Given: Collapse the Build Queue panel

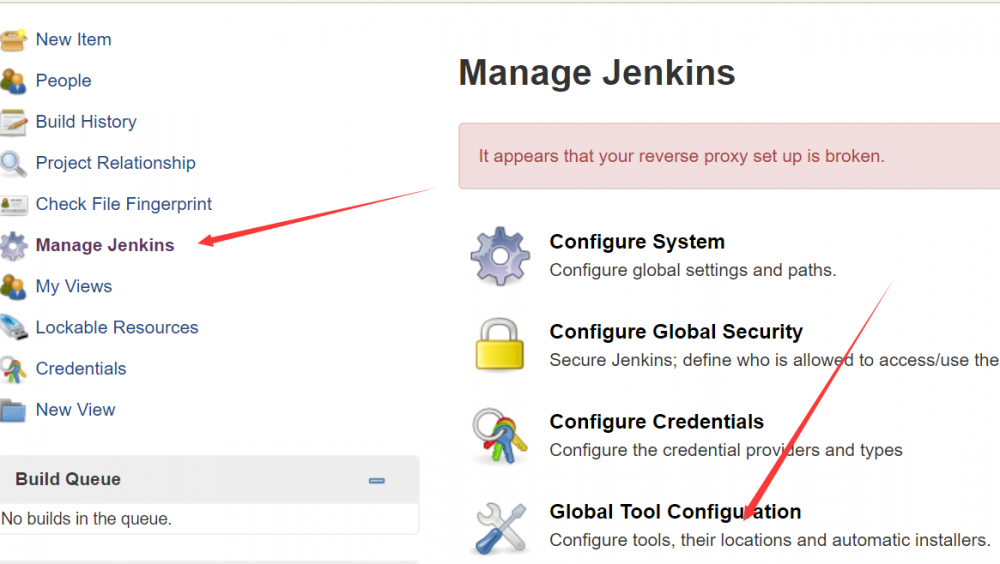Looking at the screenshot, I should tap(377, 480).
